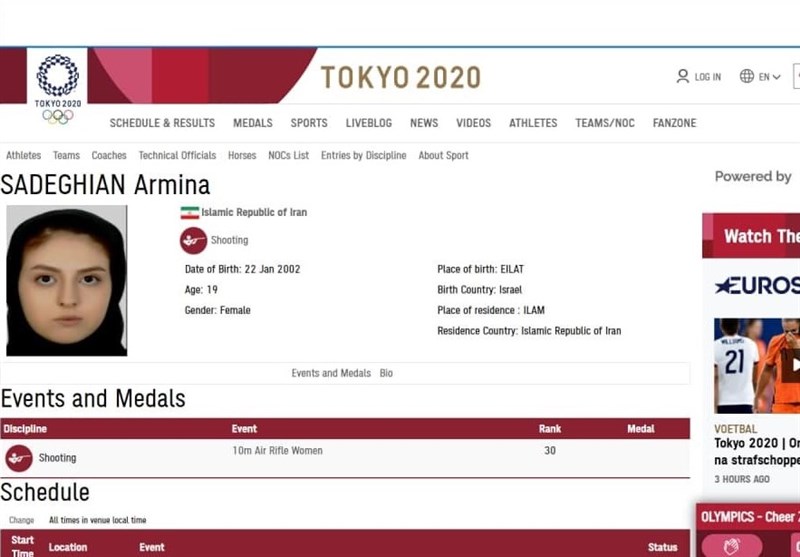The width and height of the screenshot is (800, 557).
Task: Select the Athletes sub-navigation link
Action: 23,155
